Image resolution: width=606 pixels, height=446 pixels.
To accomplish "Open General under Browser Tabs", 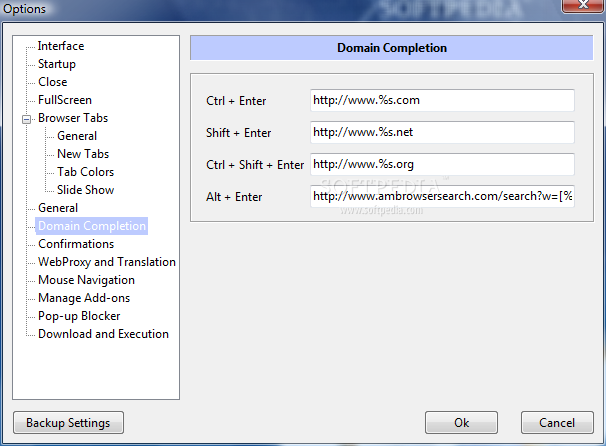I will (77, 136).
